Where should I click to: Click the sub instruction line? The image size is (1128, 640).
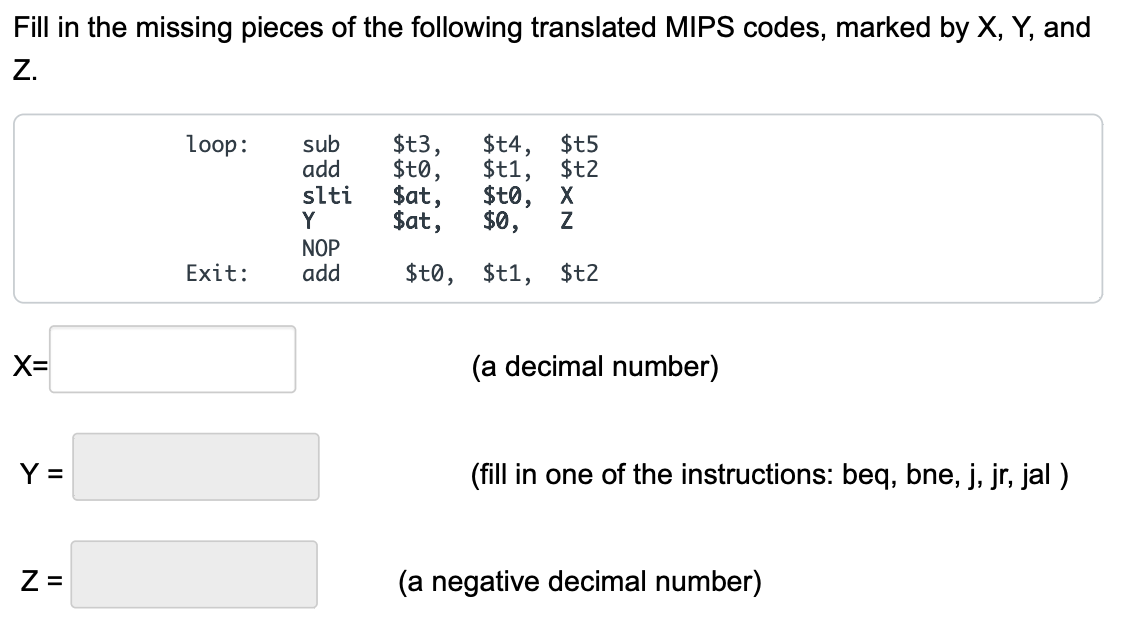tap(320, 144)
